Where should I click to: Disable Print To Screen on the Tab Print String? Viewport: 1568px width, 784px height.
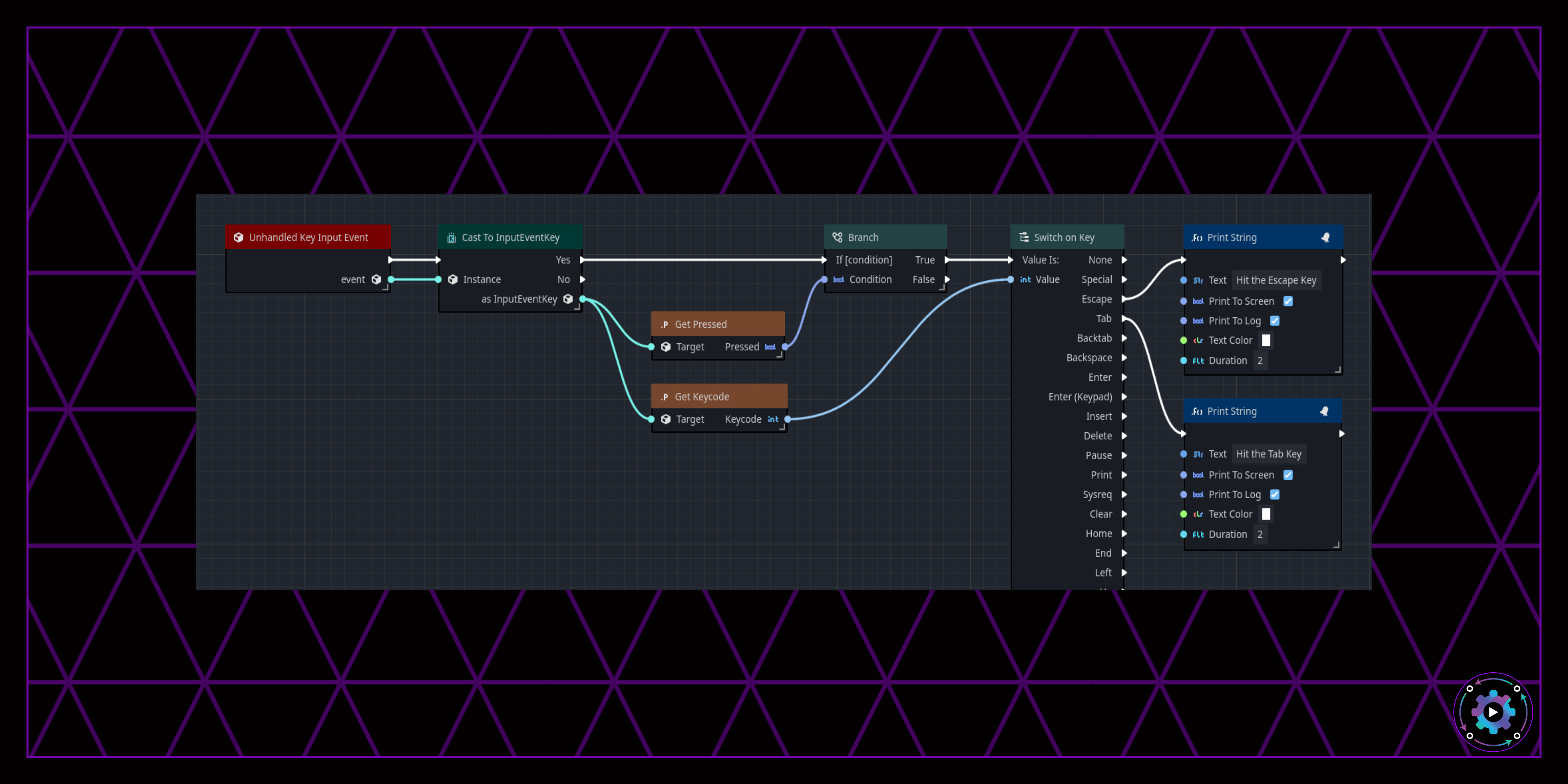(x=1288, y=475)
